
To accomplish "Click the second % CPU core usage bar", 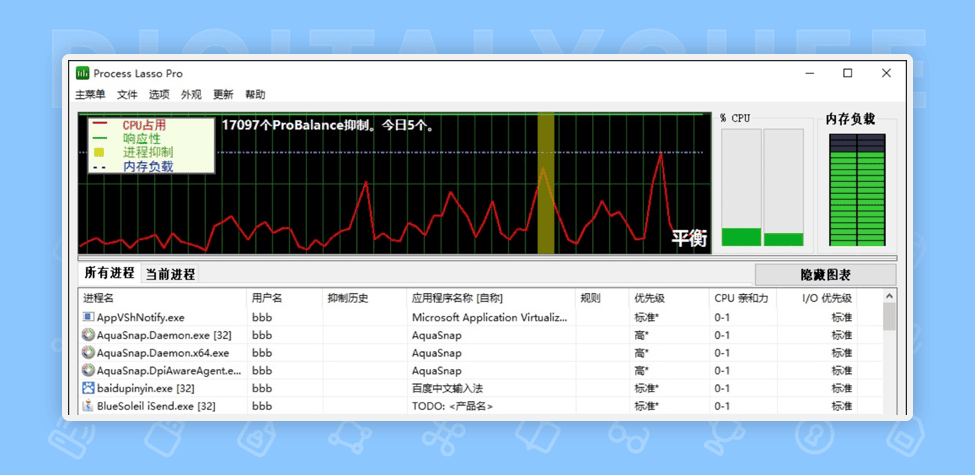I will (783, 187).
